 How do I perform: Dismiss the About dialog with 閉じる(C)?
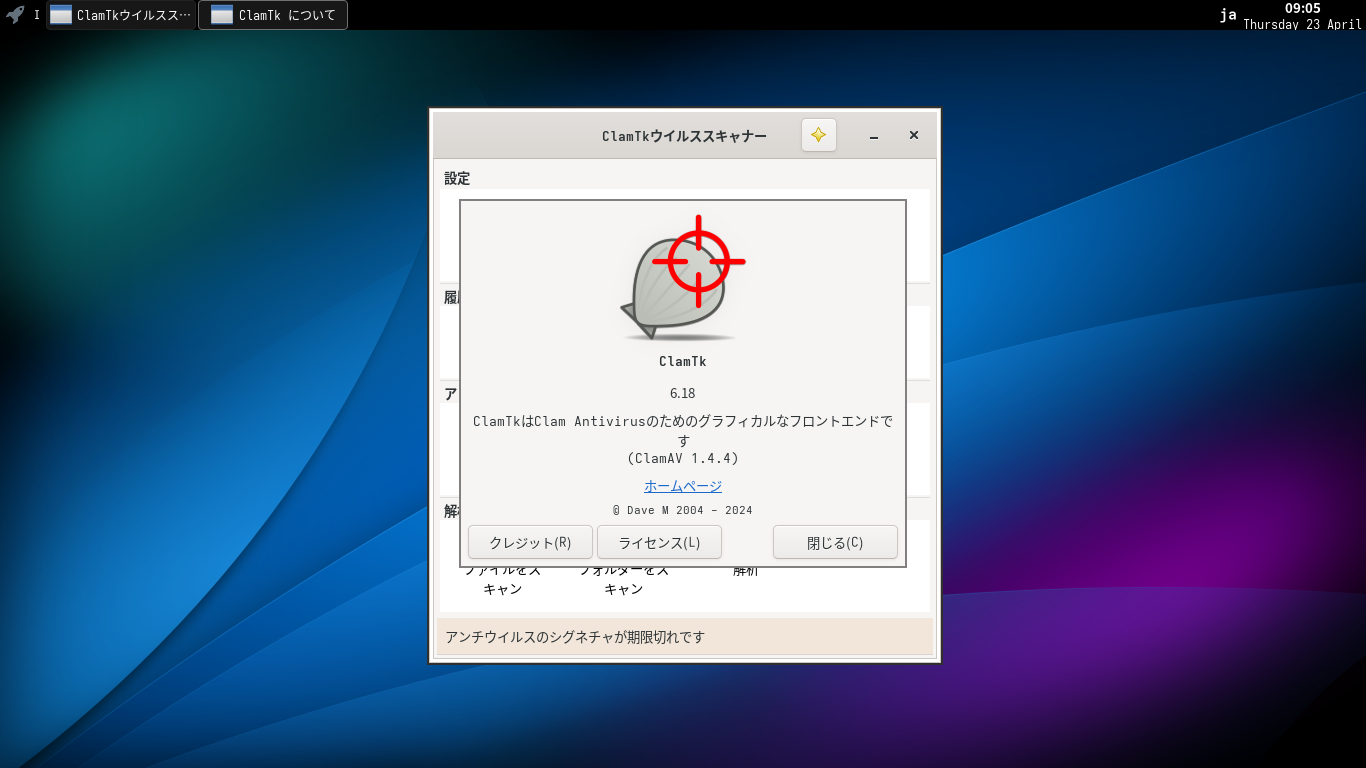click(x=835, y=542)
